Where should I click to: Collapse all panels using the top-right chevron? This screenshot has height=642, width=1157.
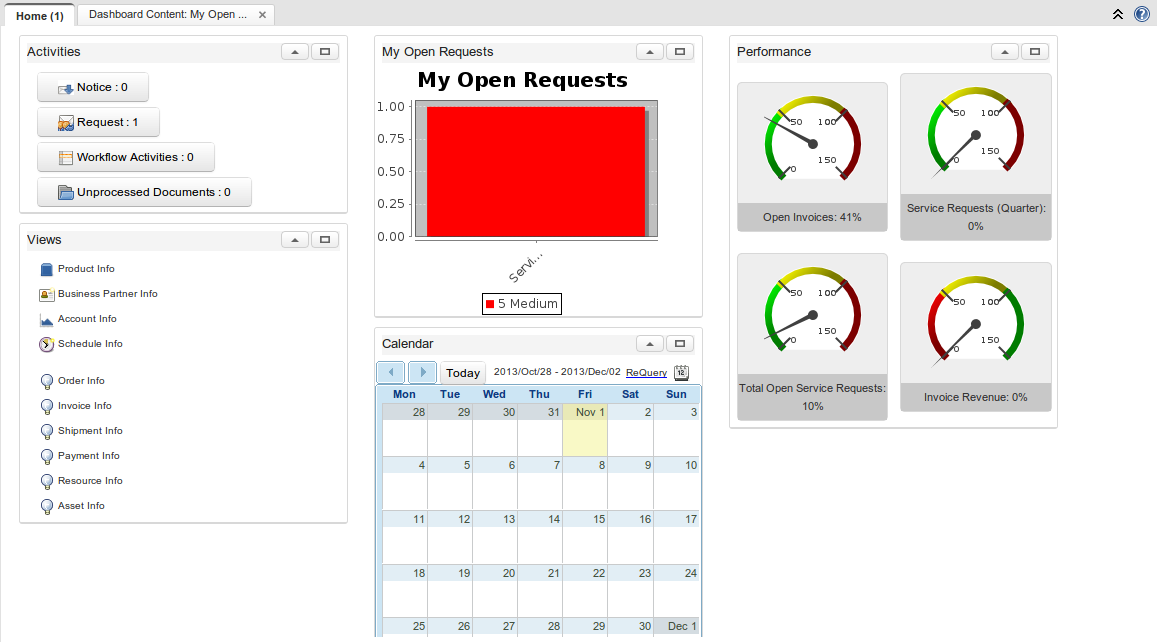(x=1117, y=14)
